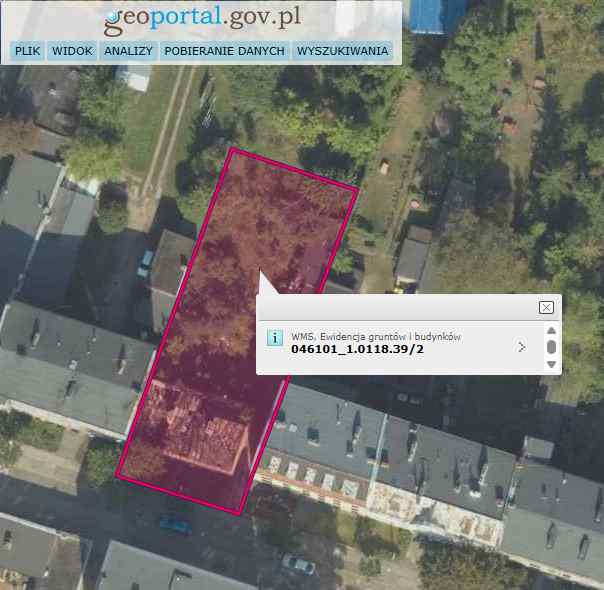This screenshot has height=590, width=604.
Task: Click the popup scroll down arrow
Action: 551,364
